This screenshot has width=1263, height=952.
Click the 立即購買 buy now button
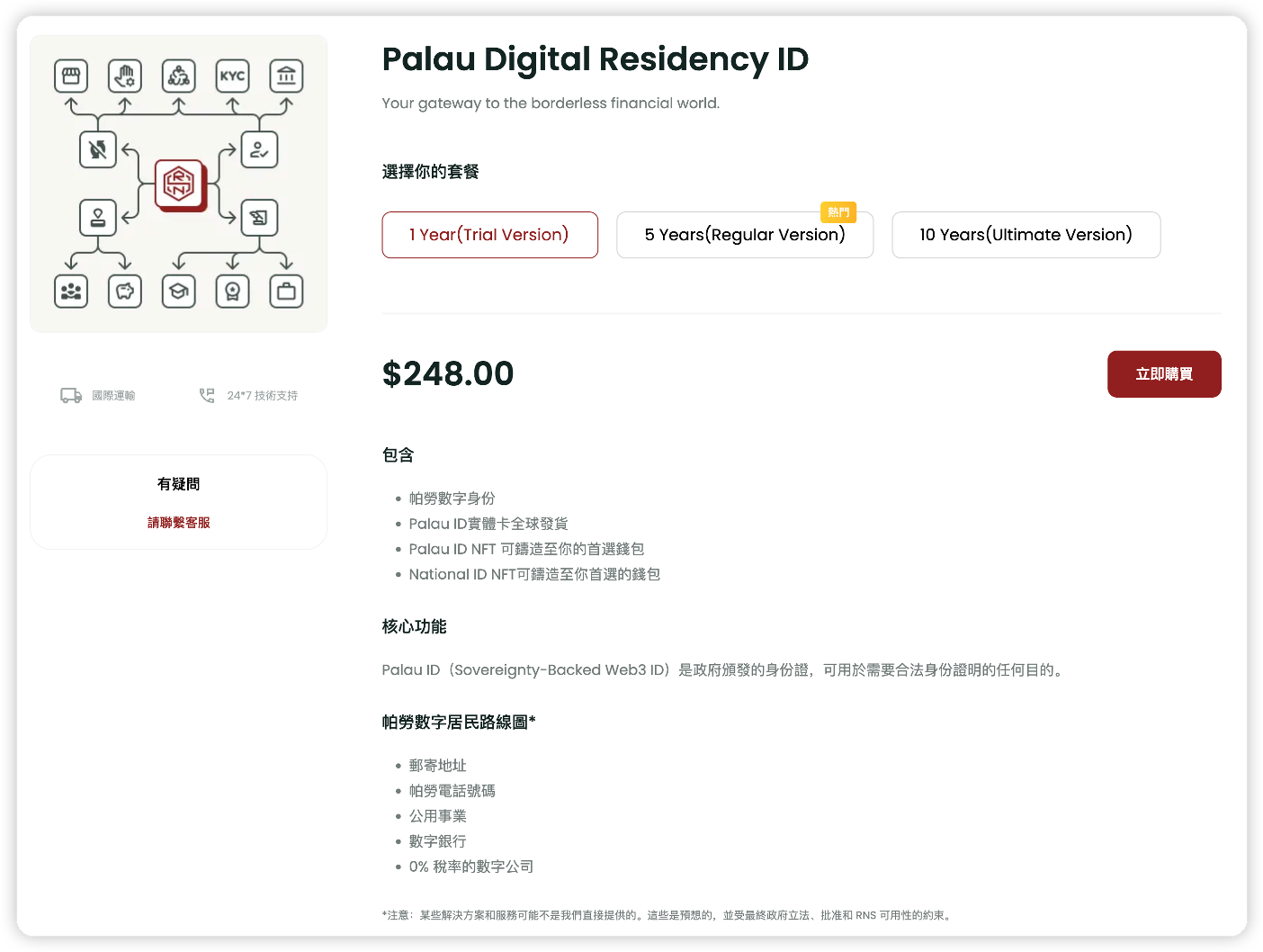1164,374
